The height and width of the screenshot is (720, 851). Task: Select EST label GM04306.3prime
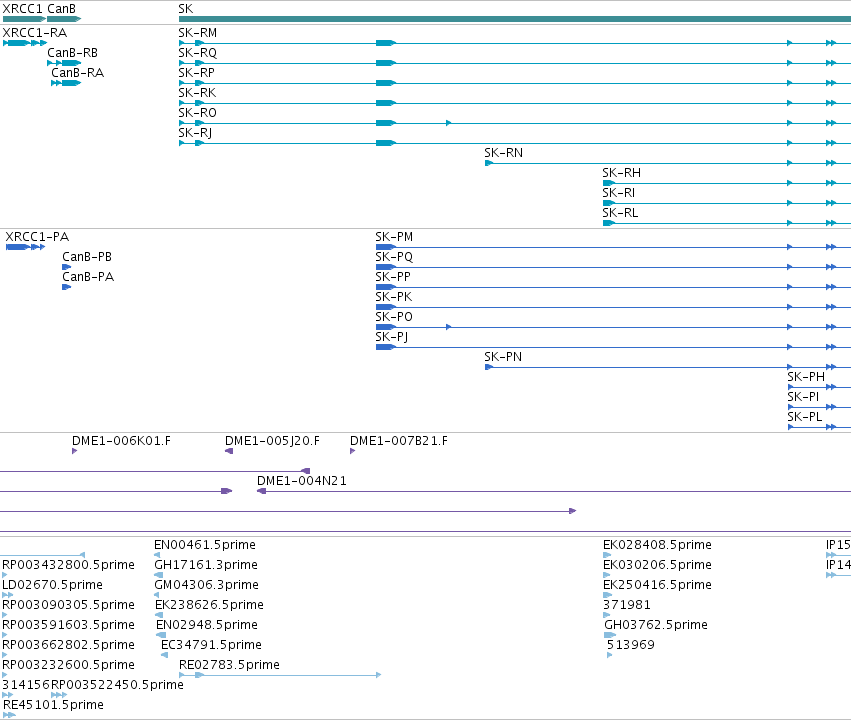(x=206, y=585)
